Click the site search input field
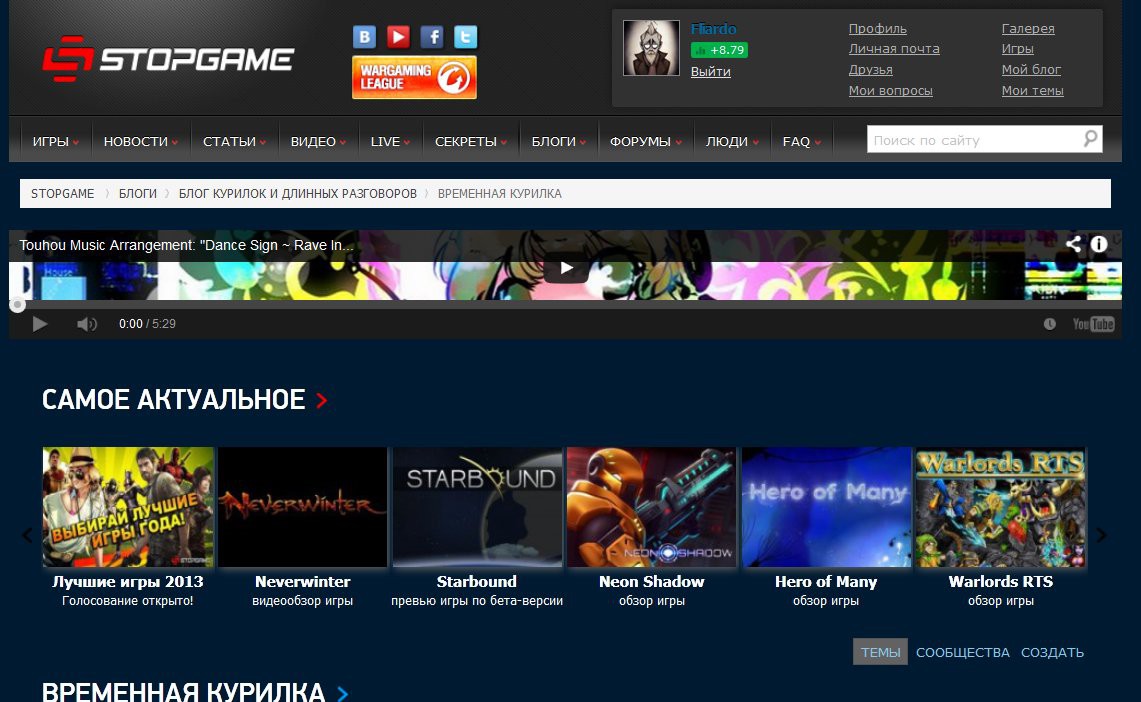This screenshot has height=702, width=1141. [x=970, y=140]
